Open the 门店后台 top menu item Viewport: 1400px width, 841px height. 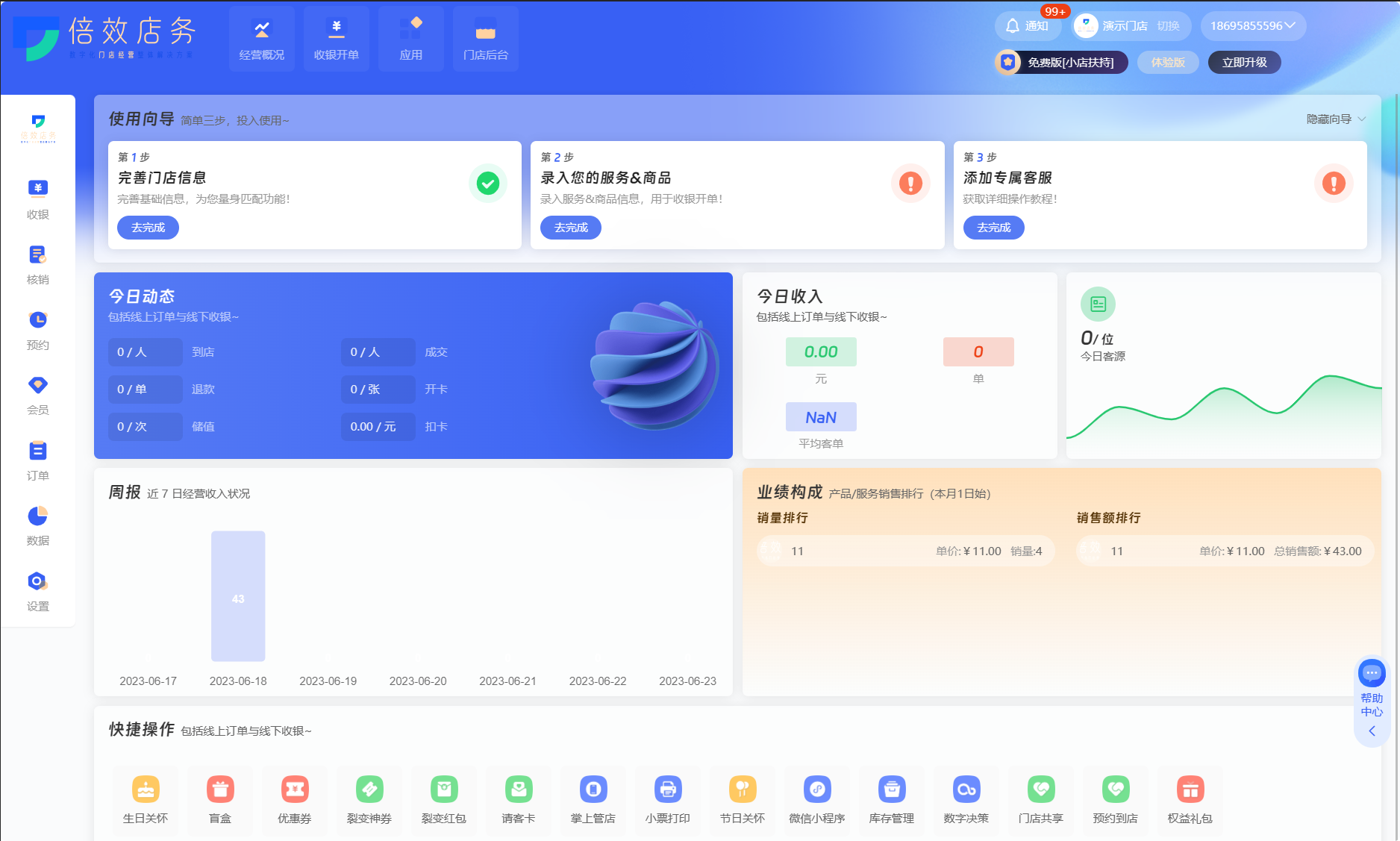[x=486, y=39]
